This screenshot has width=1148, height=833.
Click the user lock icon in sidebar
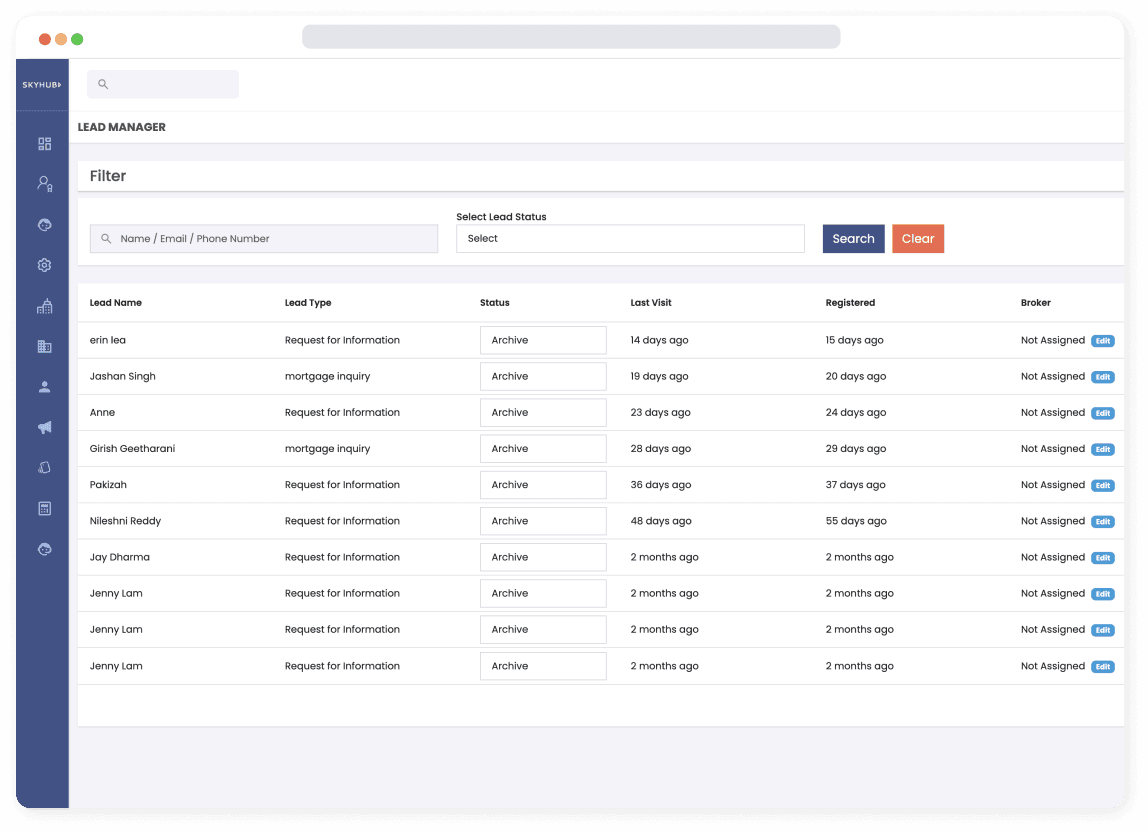click(x=44, y=184)
